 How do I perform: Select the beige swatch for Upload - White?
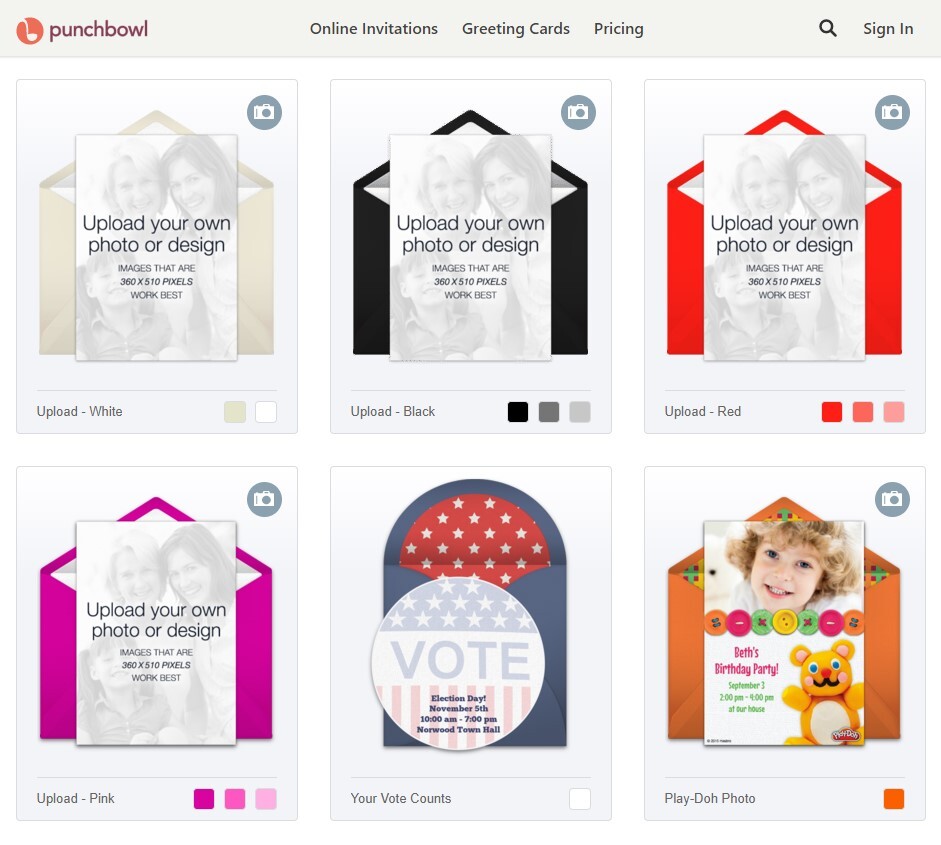pos(235,412)
